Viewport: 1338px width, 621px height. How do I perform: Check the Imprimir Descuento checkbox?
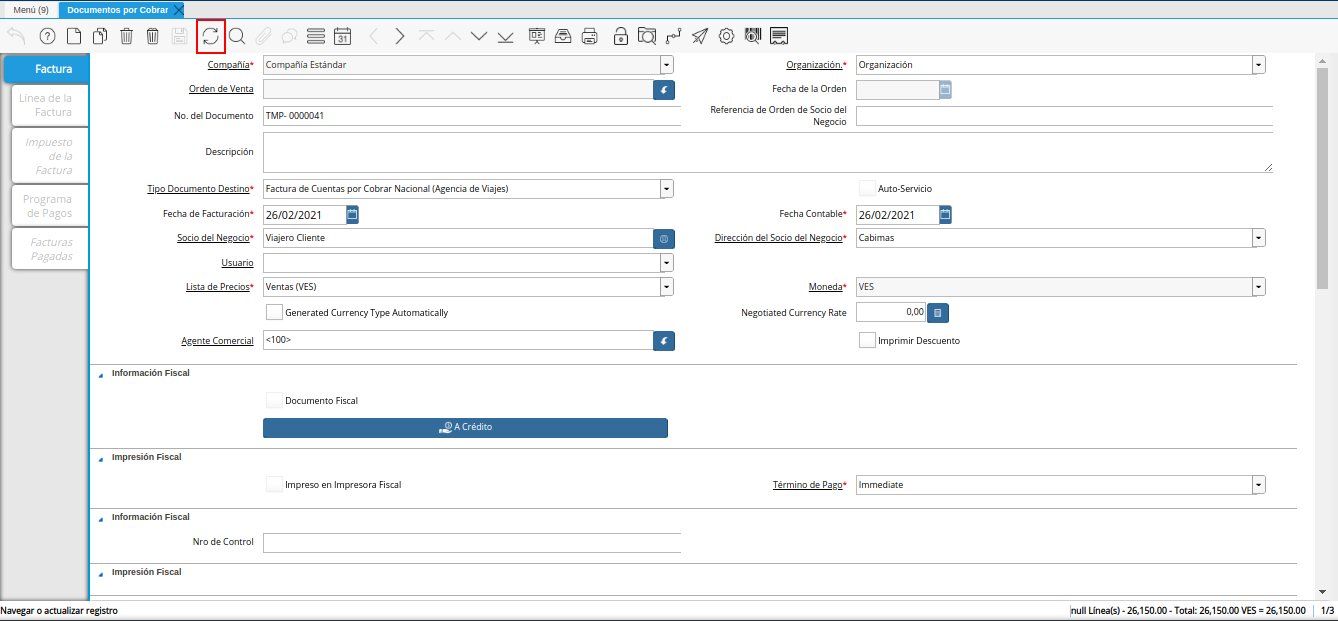click(x=867, y=340)
